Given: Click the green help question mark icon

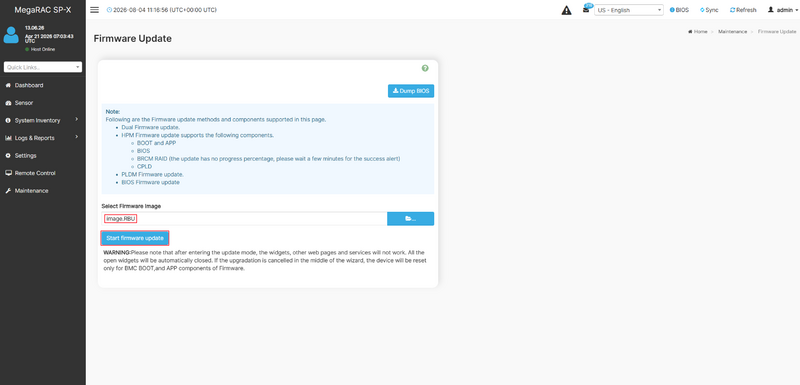Looking at the screenshot, I should click(425, 68).
